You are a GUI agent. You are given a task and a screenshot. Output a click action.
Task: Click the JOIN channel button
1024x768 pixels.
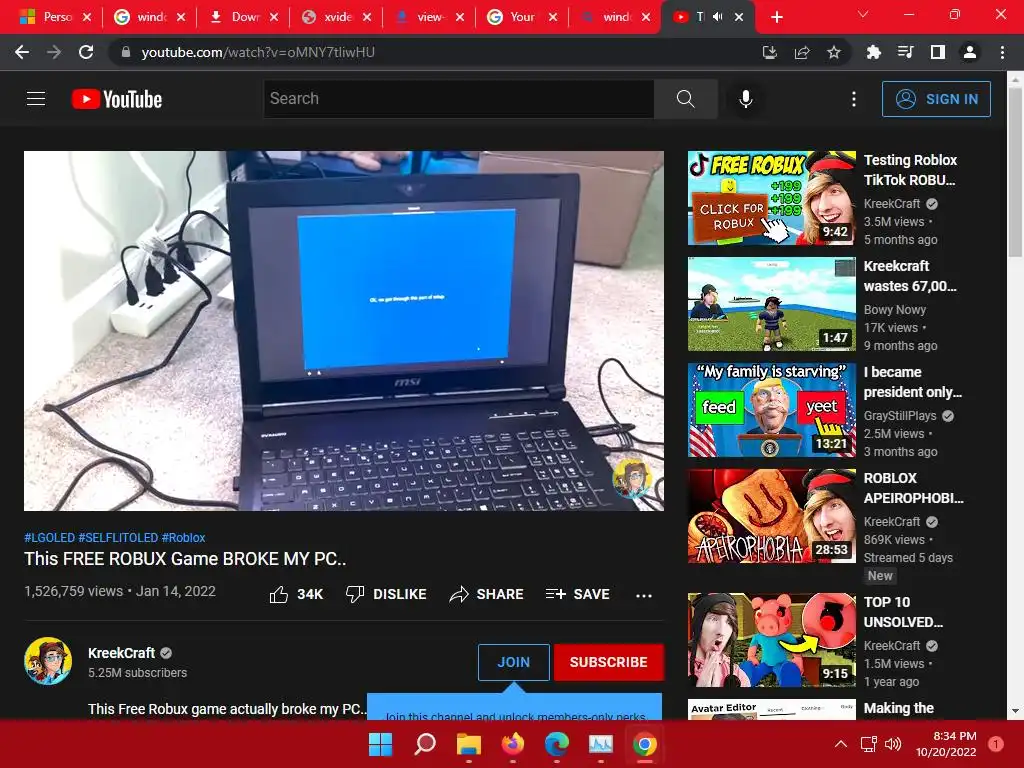click(513, 662)
